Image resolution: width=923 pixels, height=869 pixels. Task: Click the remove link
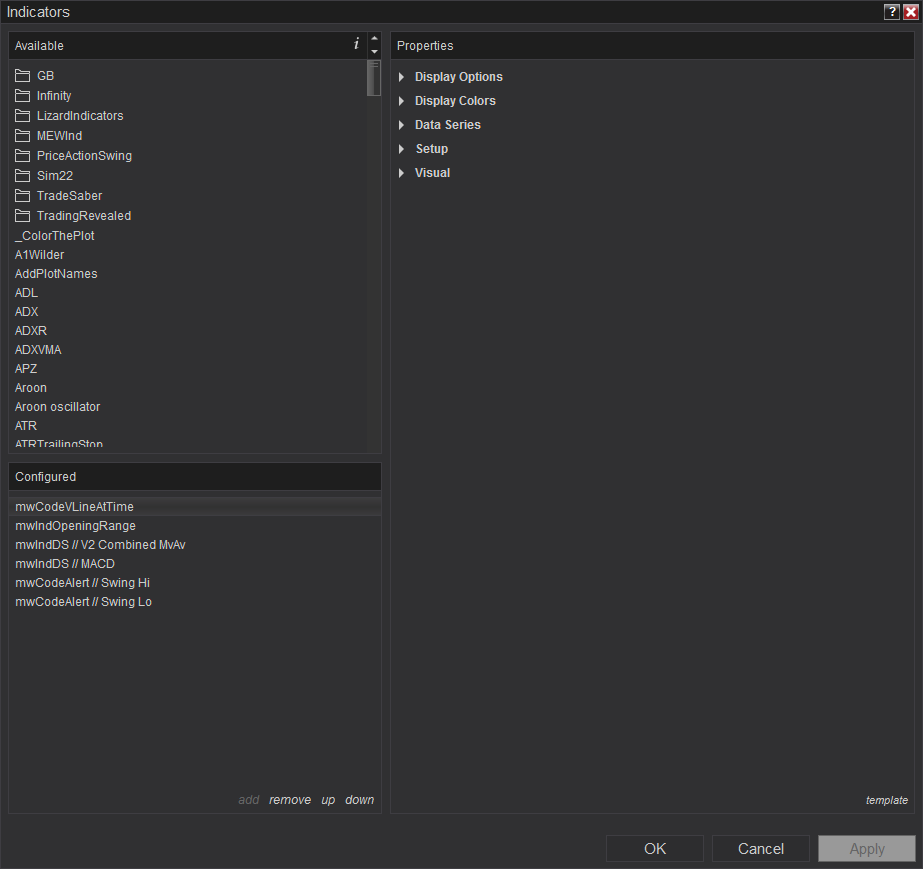pyautogui.click(x=290, y=800)
